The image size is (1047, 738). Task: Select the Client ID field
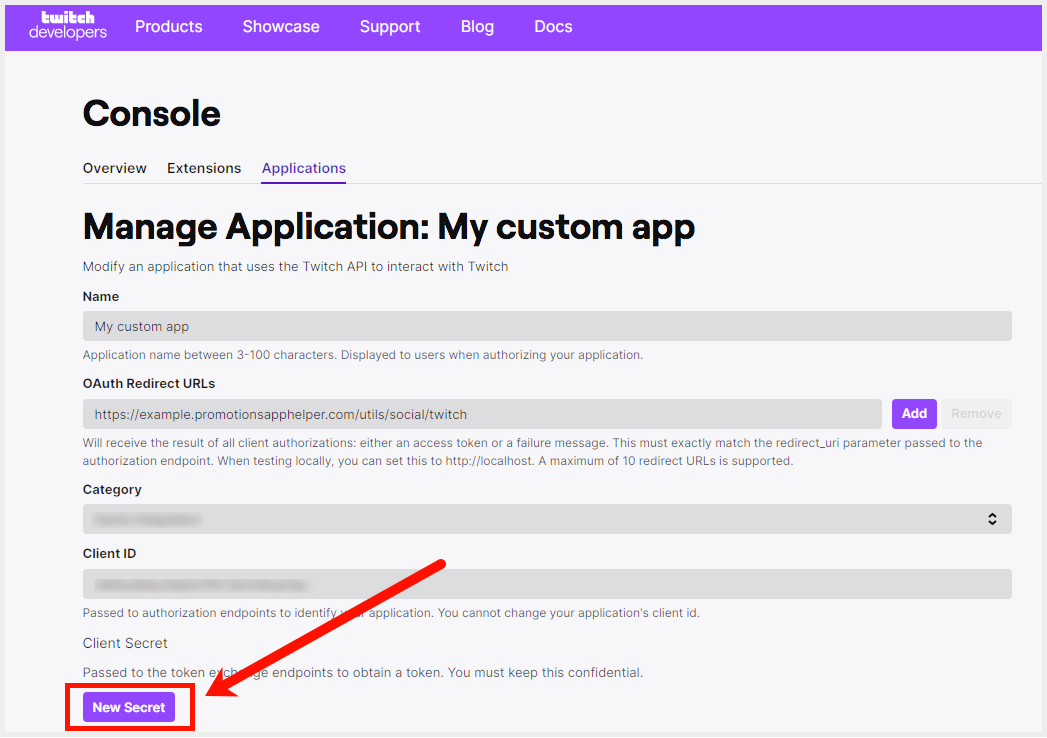[x=547, y=584]
